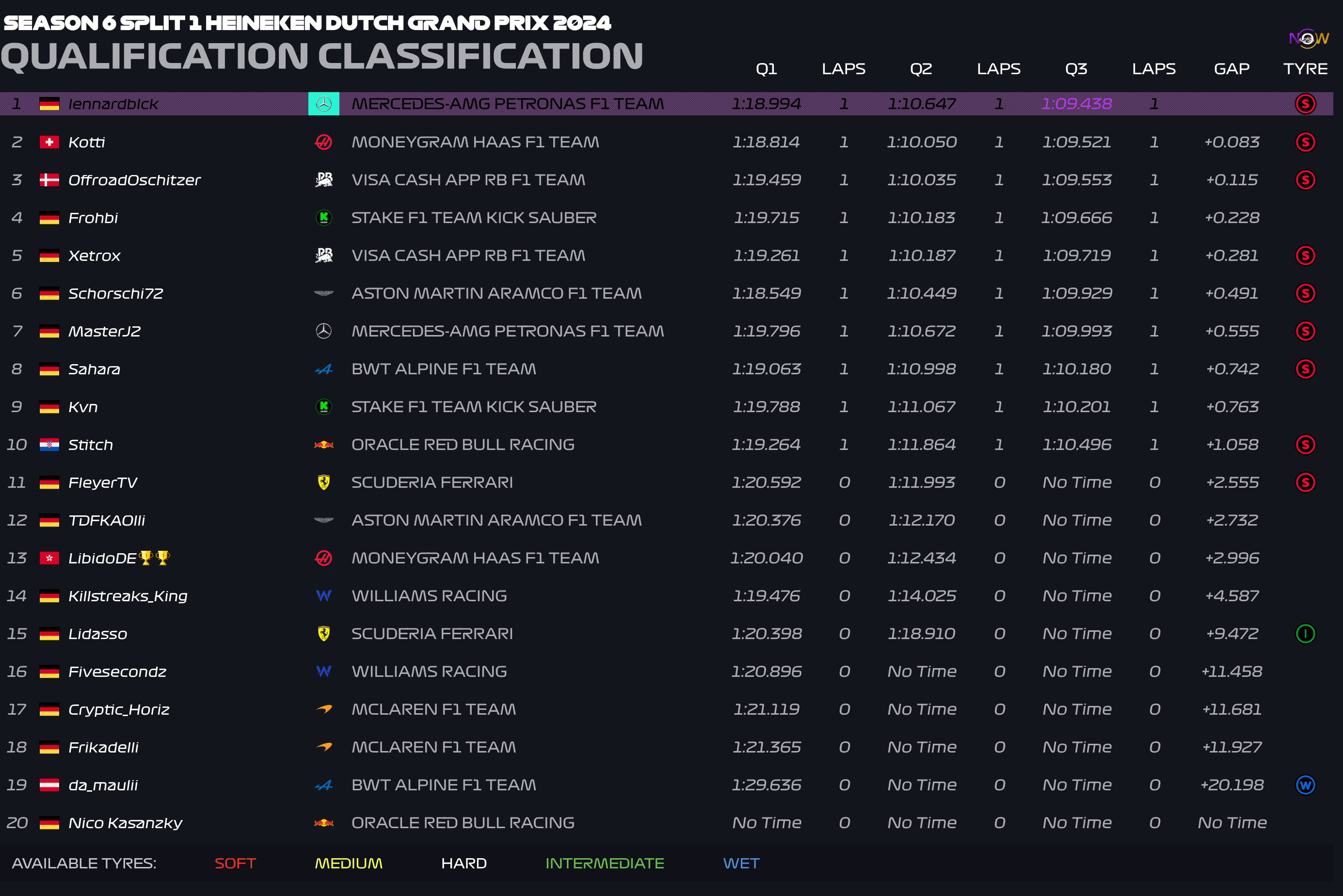Click the AVAILABLE TYRES label
The height and width of the screenshot is (896, 1343).
click(x=84, y=863)
